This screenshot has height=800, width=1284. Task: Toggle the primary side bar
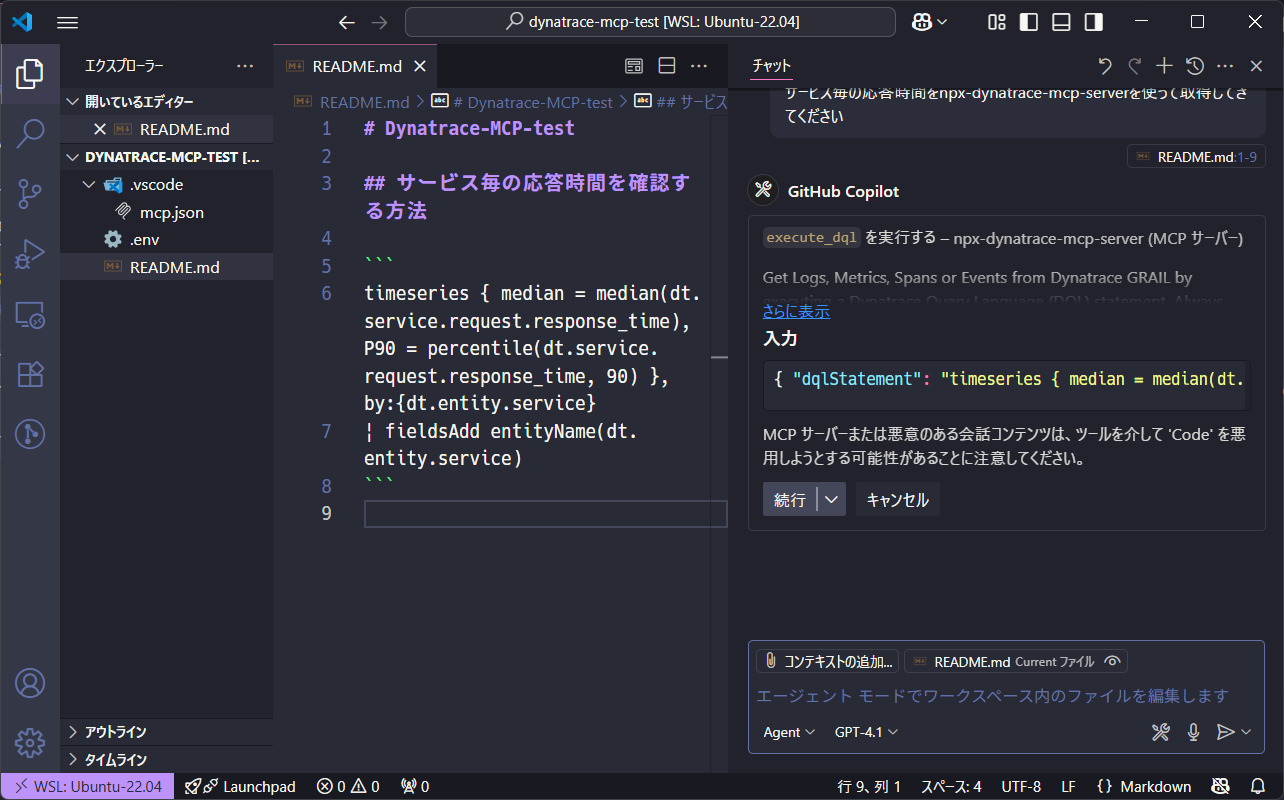point(1029,22)
